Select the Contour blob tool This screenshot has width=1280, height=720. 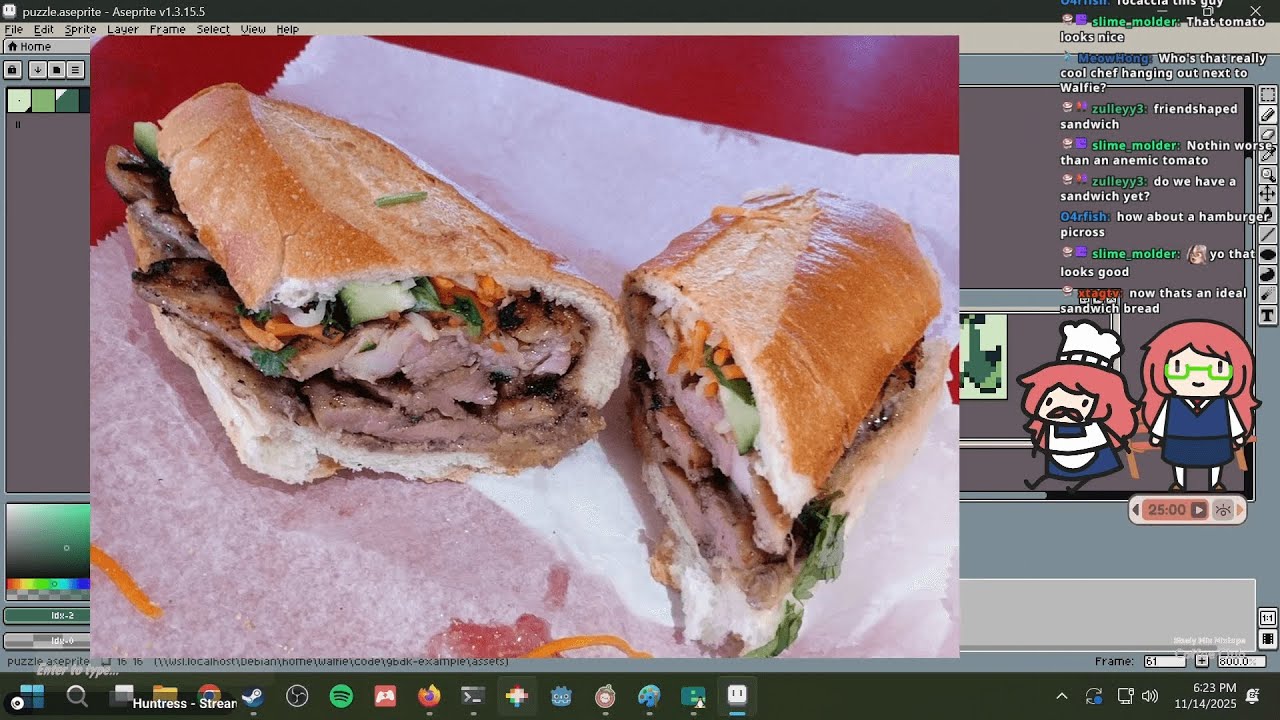(1267, 275)
